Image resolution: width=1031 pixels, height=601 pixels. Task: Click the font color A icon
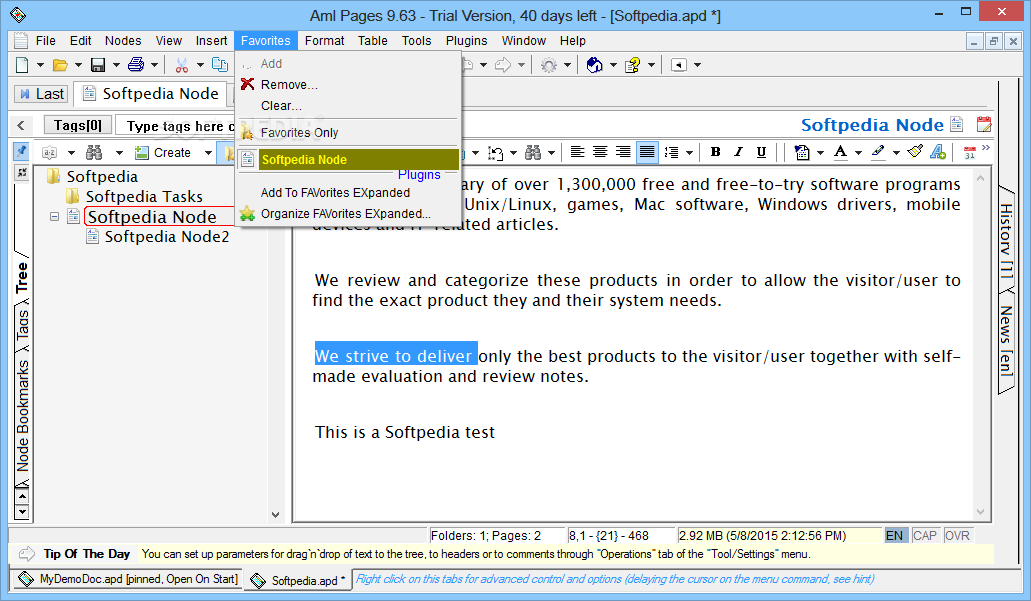(x=840, y=153)
